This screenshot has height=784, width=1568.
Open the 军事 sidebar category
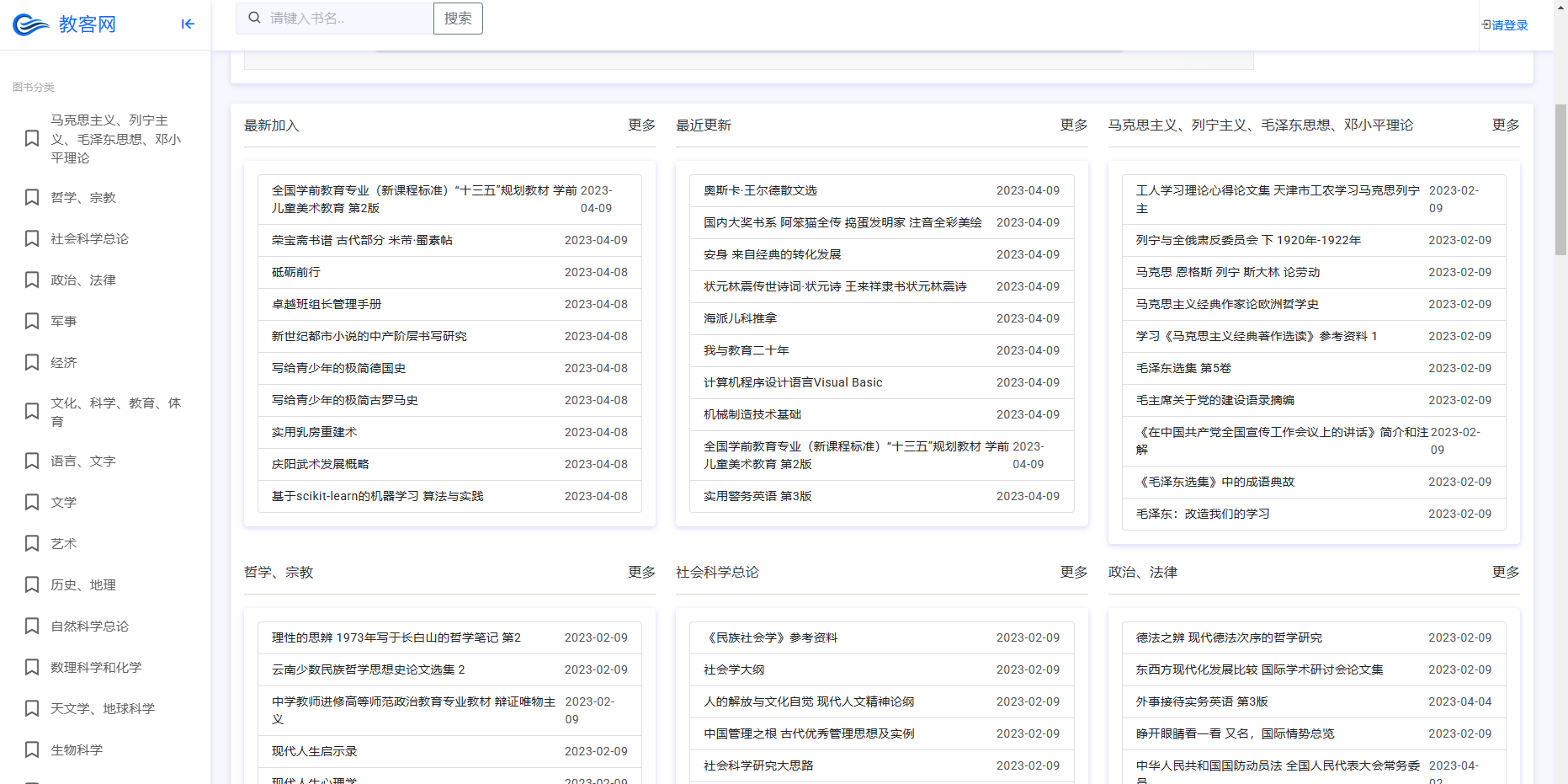64,321
